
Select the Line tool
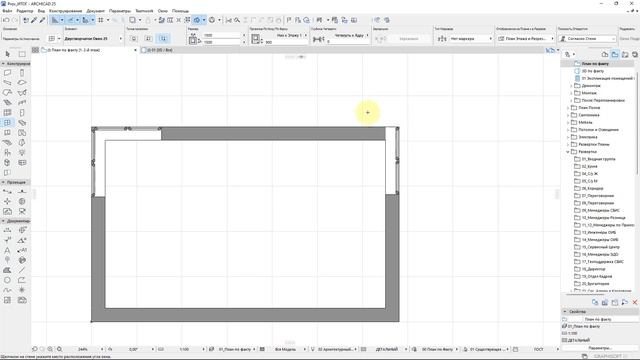(x=22, y=270)
